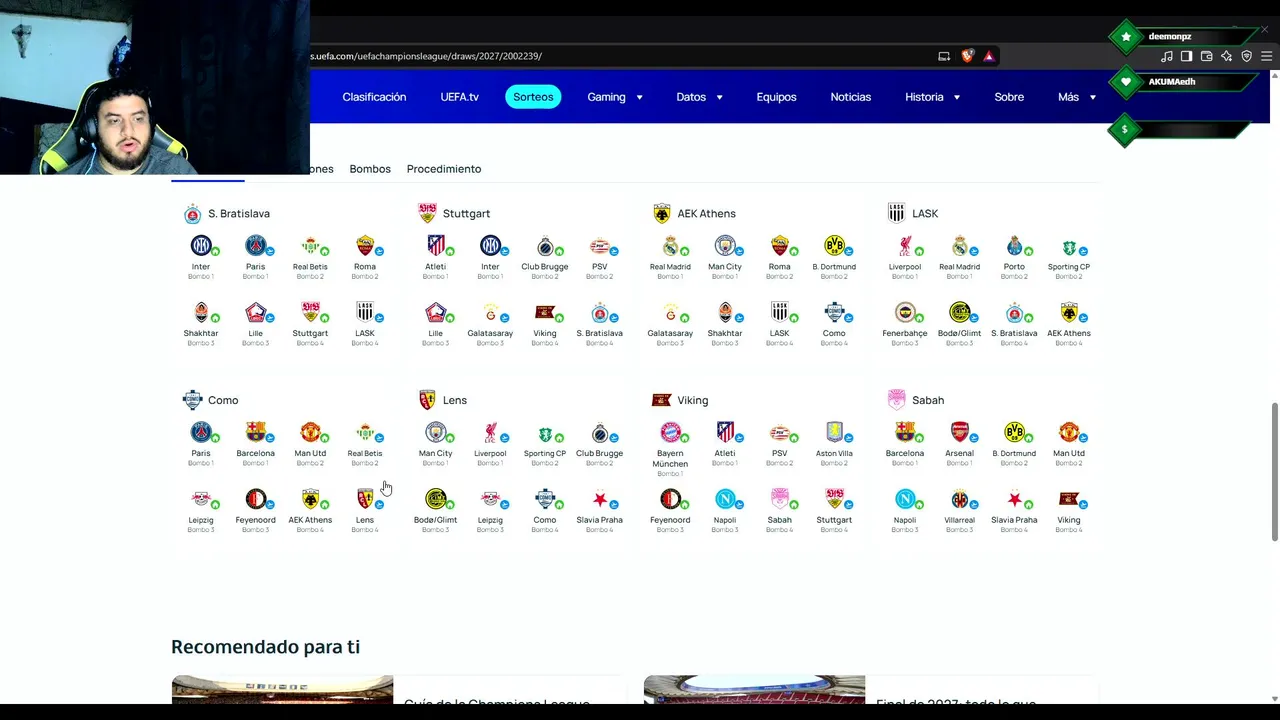Screen dimensions: 1280x720
Task: Switch to the Bombos tab
Action: [x=370, y=169]
